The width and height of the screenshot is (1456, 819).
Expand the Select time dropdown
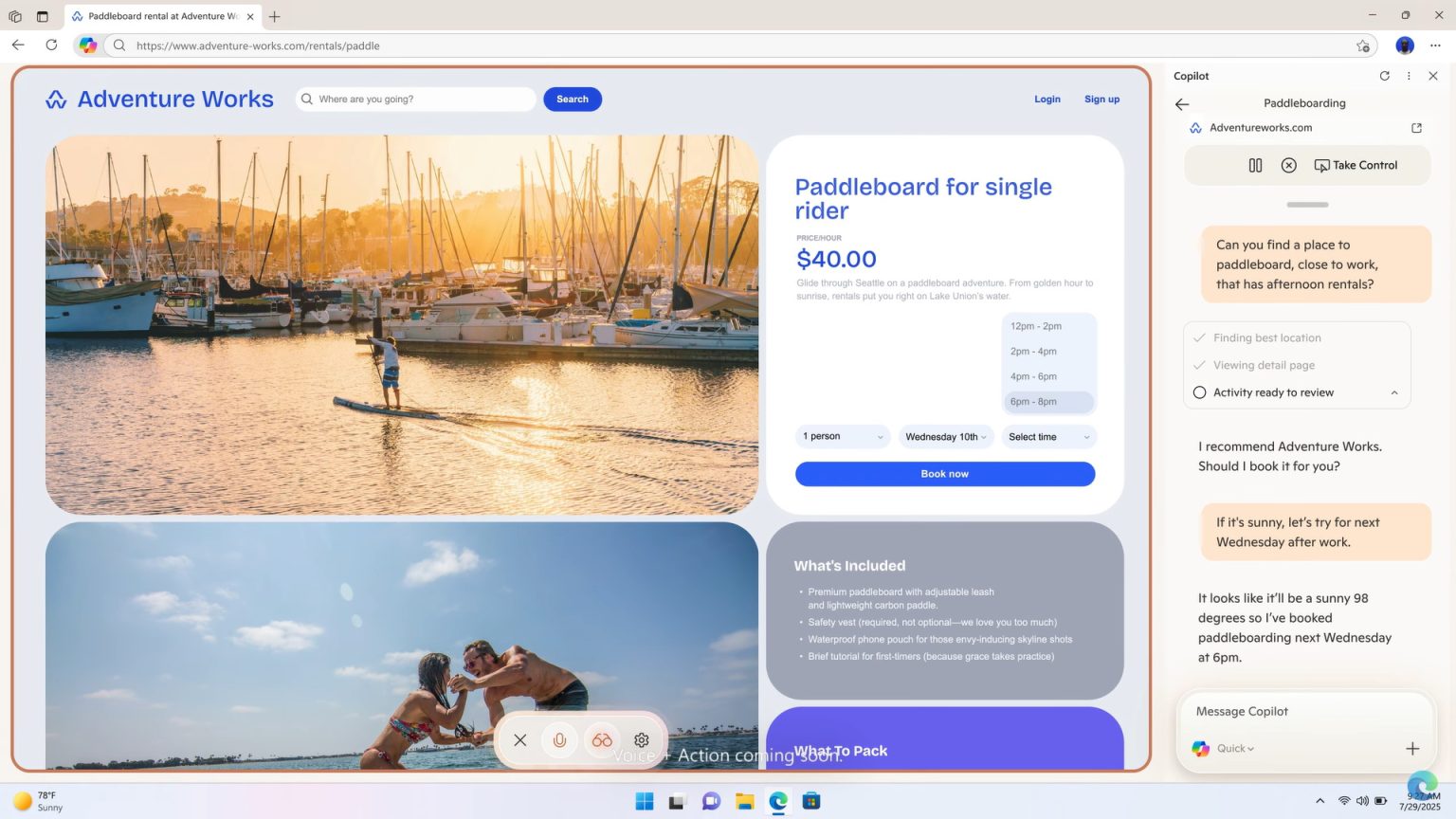click(1046, 437)
